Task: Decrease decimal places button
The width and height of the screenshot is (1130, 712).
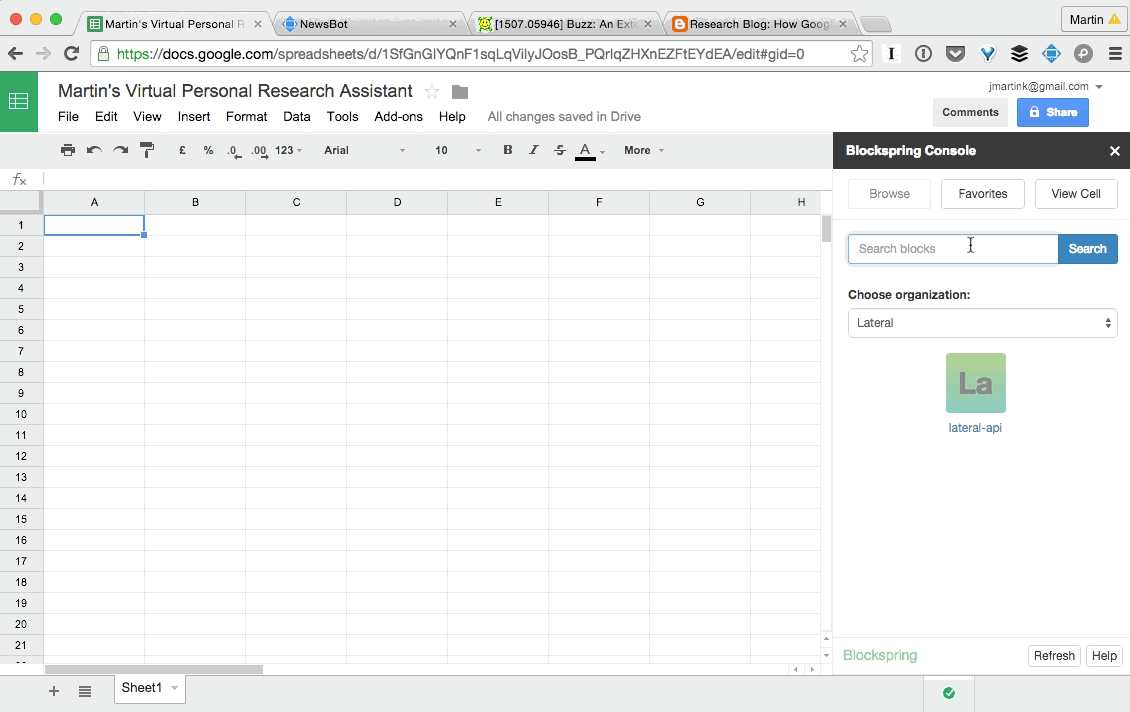Action: 233,151
